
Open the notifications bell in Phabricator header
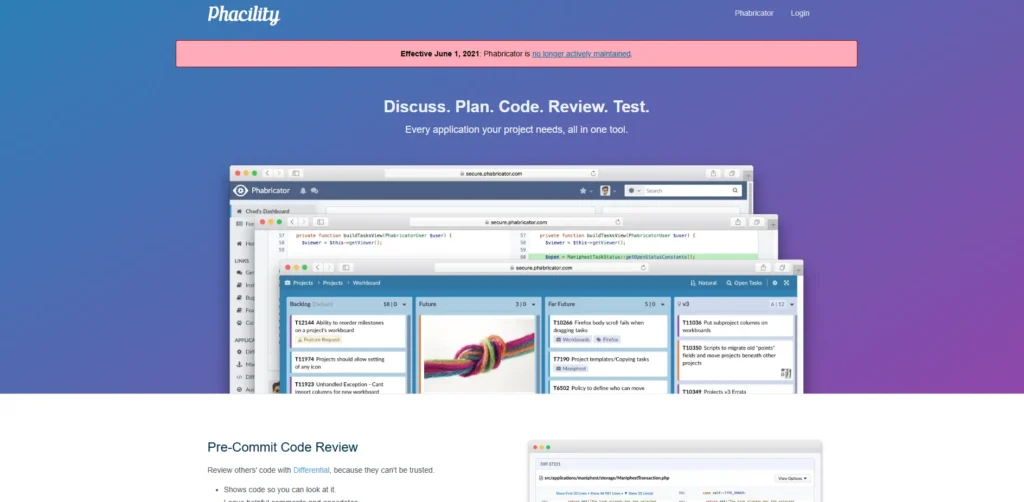click(x=303, y=191)
